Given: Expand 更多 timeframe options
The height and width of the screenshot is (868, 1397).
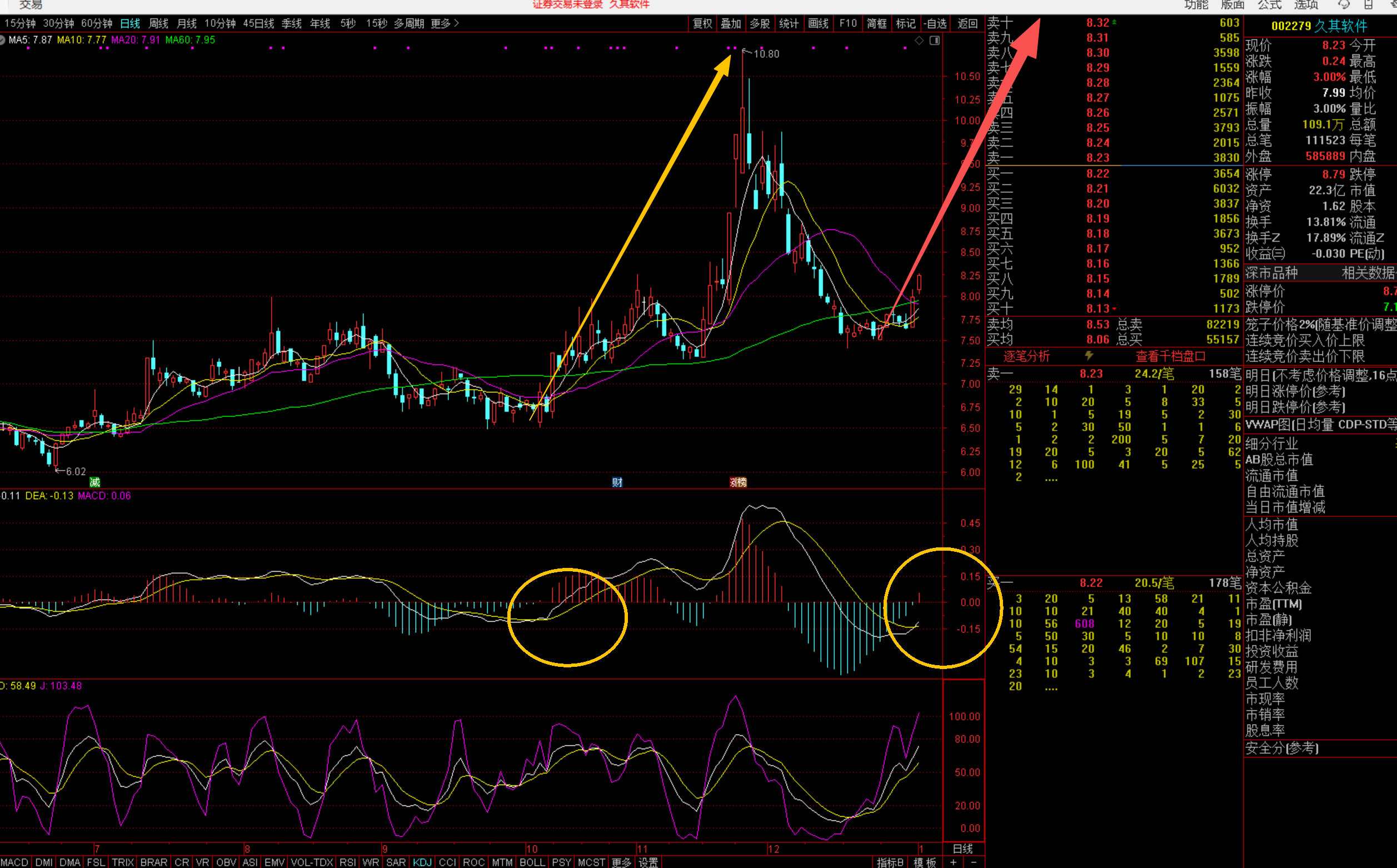Looking at the screenshot, I should point(444,23).
